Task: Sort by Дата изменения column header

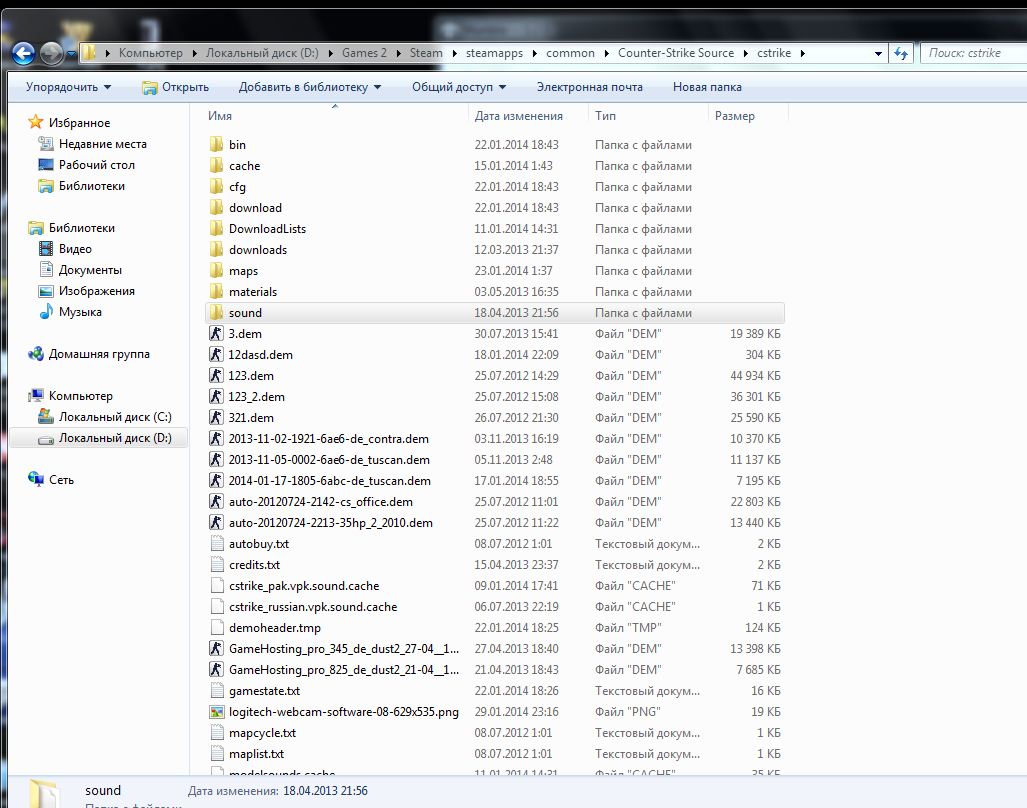Action: point(528,116)
